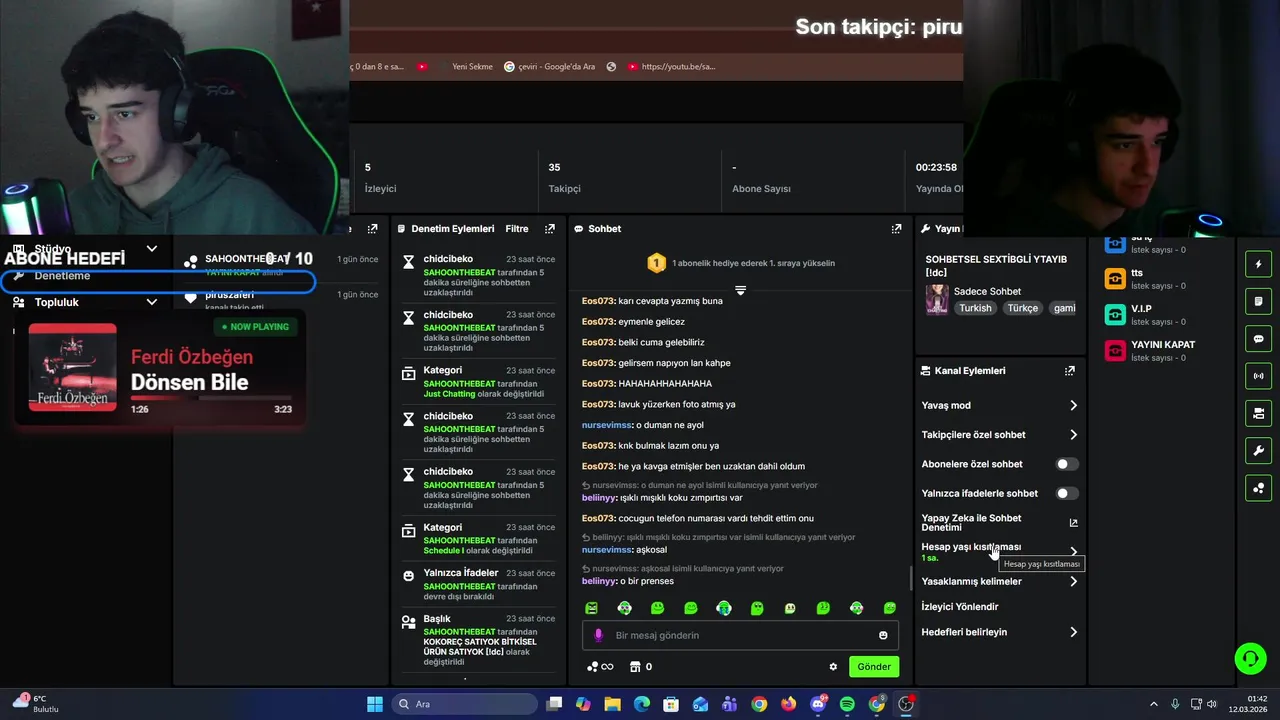
Task: Click the Windows Start button
Action: (375, 704)
